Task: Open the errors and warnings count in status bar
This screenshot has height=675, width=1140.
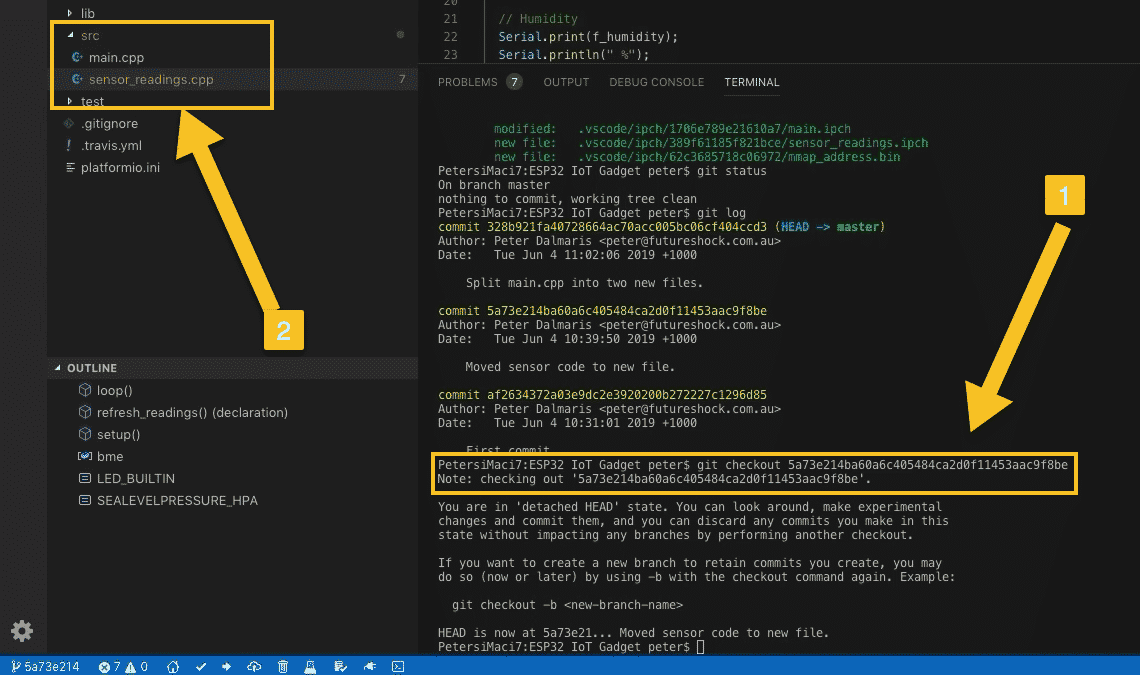Action: [124, 666]
